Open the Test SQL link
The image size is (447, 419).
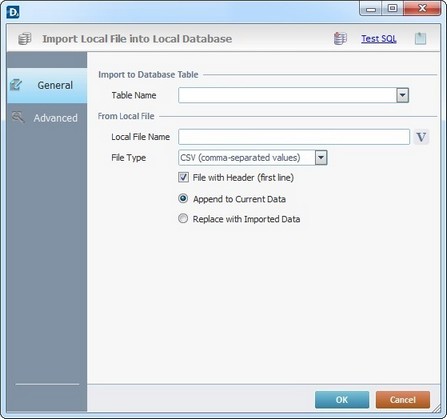379,39
